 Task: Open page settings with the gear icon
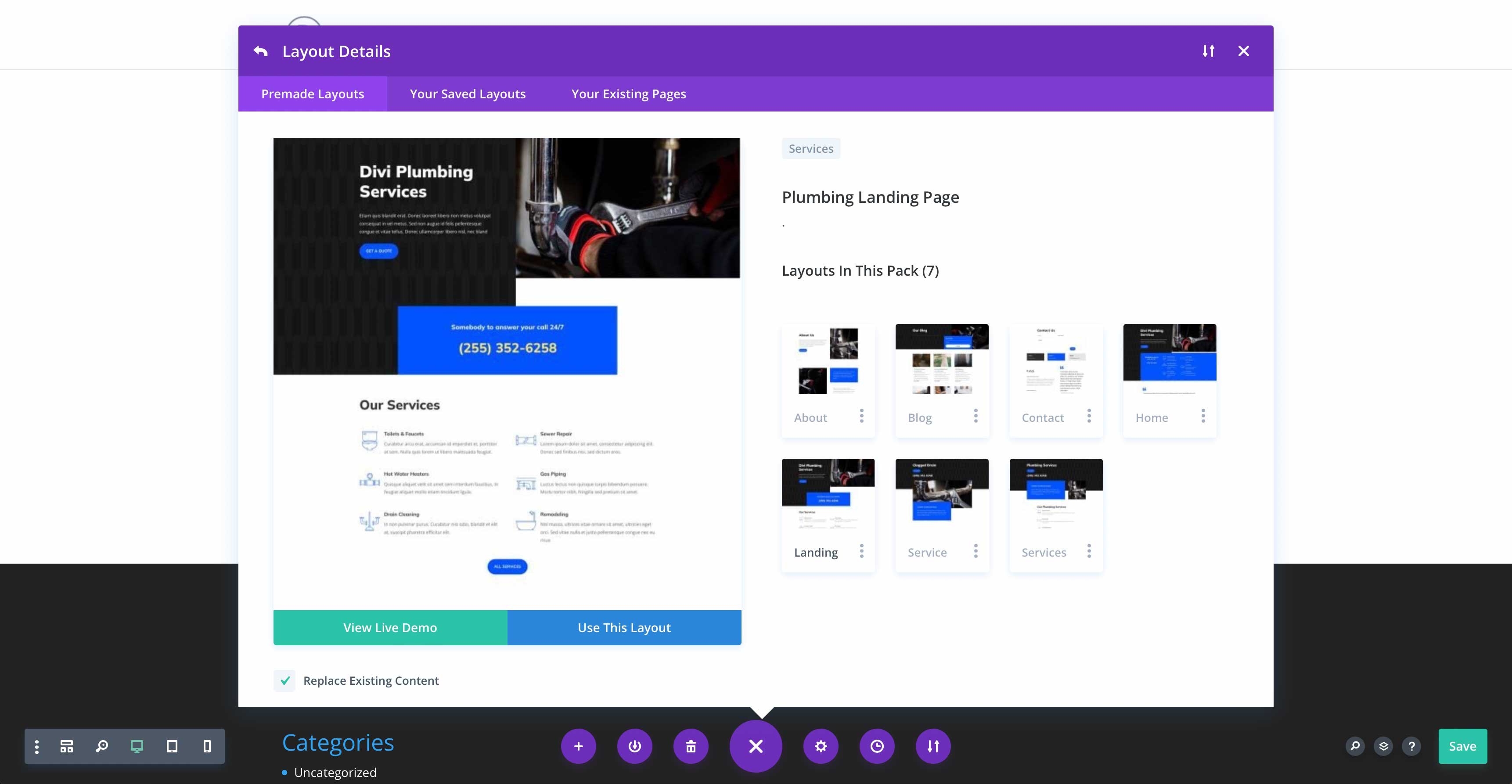coord(821,746)
